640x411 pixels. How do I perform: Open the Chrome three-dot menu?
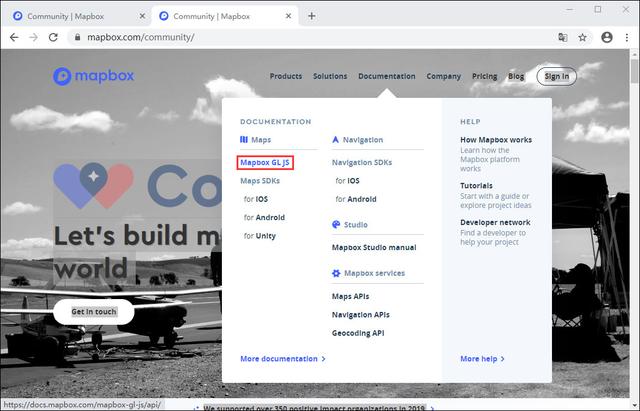[x=627, y=38]
